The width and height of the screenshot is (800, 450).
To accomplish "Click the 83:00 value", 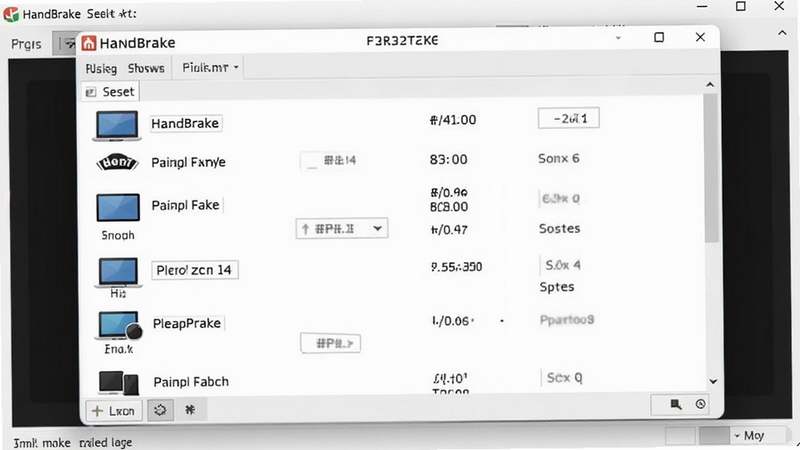I will tap(448, 160).
